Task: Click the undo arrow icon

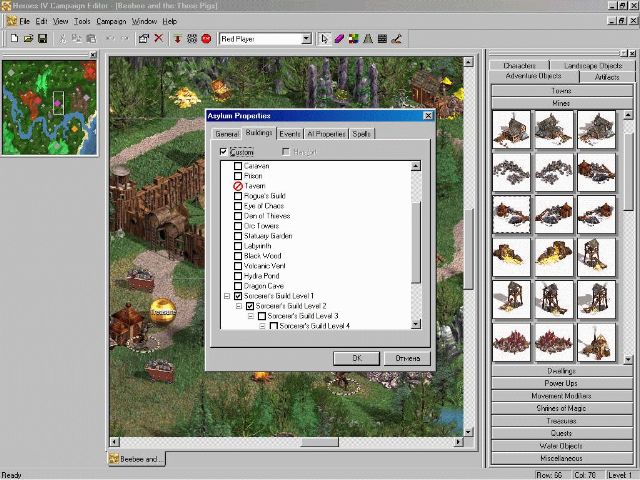Action: click(x=110, y=39)
